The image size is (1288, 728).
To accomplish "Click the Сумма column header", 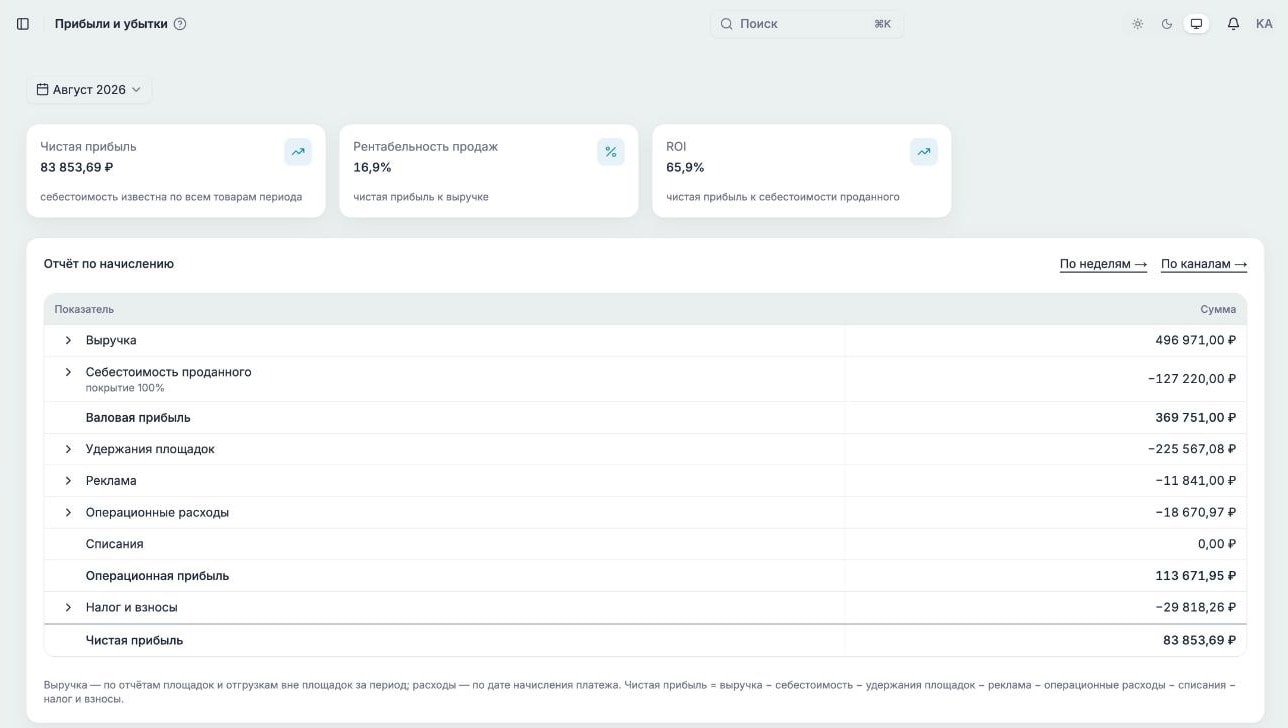I will pos(1218,310).
